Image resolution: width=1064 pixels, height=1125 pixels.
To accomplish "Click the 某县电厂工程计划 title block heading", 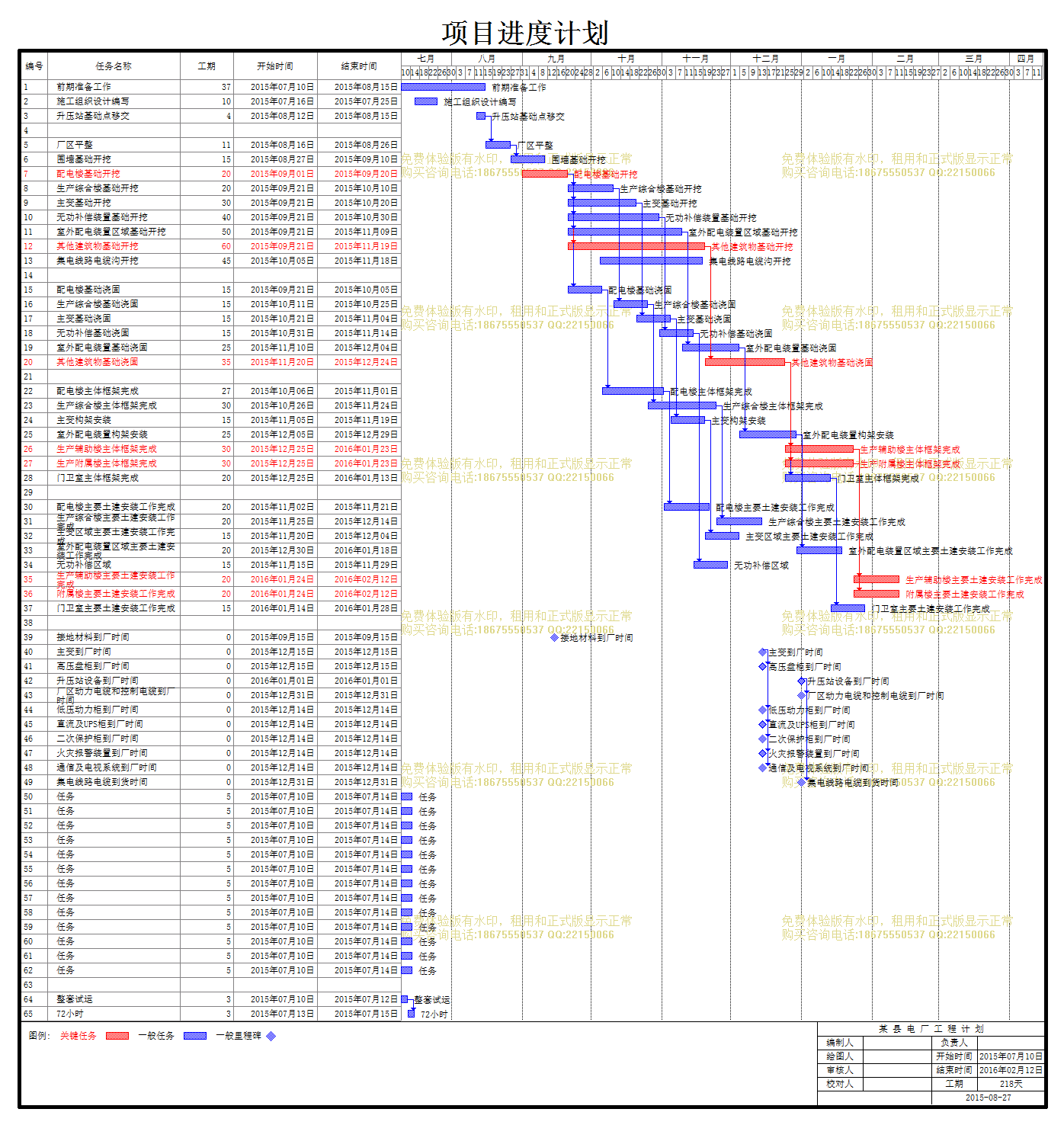I will click(x=931, y=1029).
